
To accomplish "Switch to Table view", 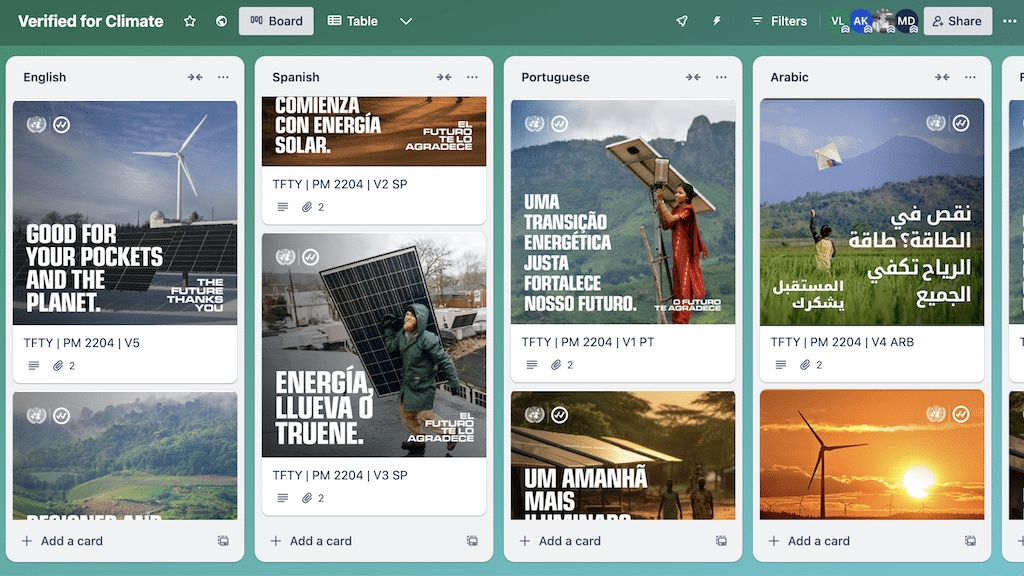I will 353,21.
